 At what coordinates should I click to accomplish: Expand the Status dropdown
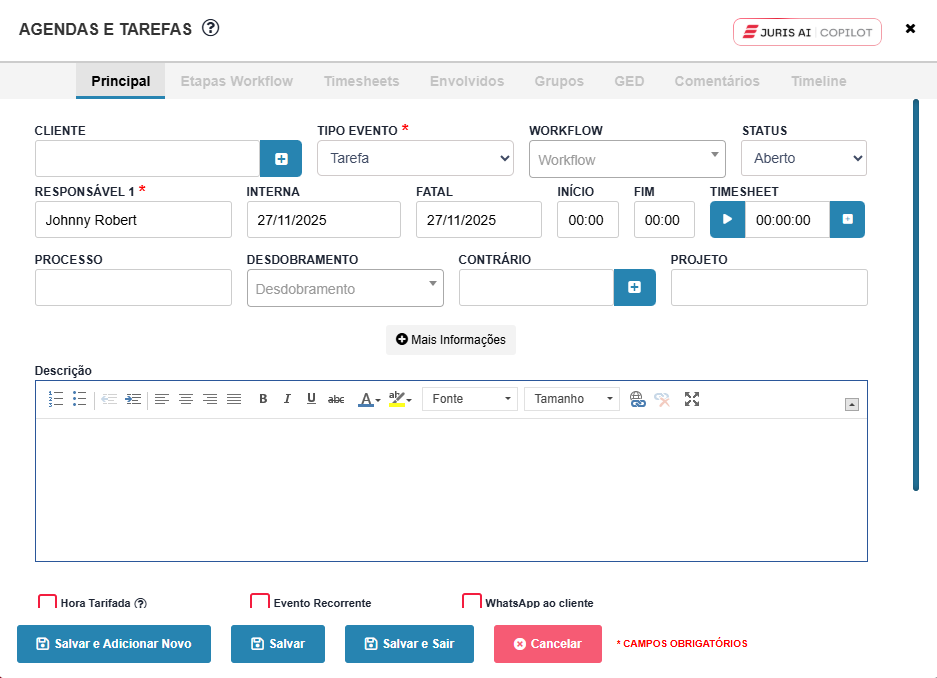point(803,158)
